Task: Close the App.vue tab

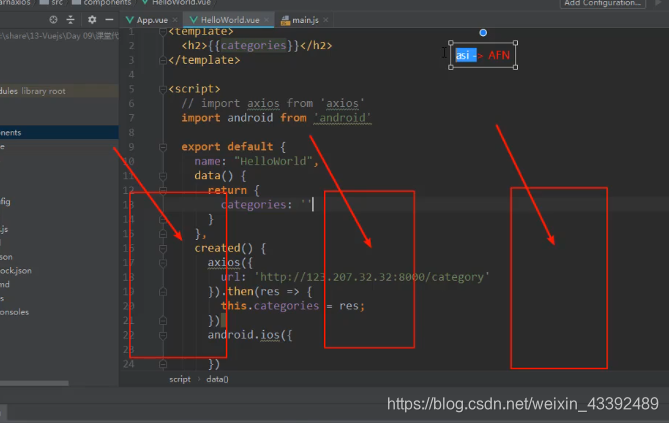Action: click(175, 20)
